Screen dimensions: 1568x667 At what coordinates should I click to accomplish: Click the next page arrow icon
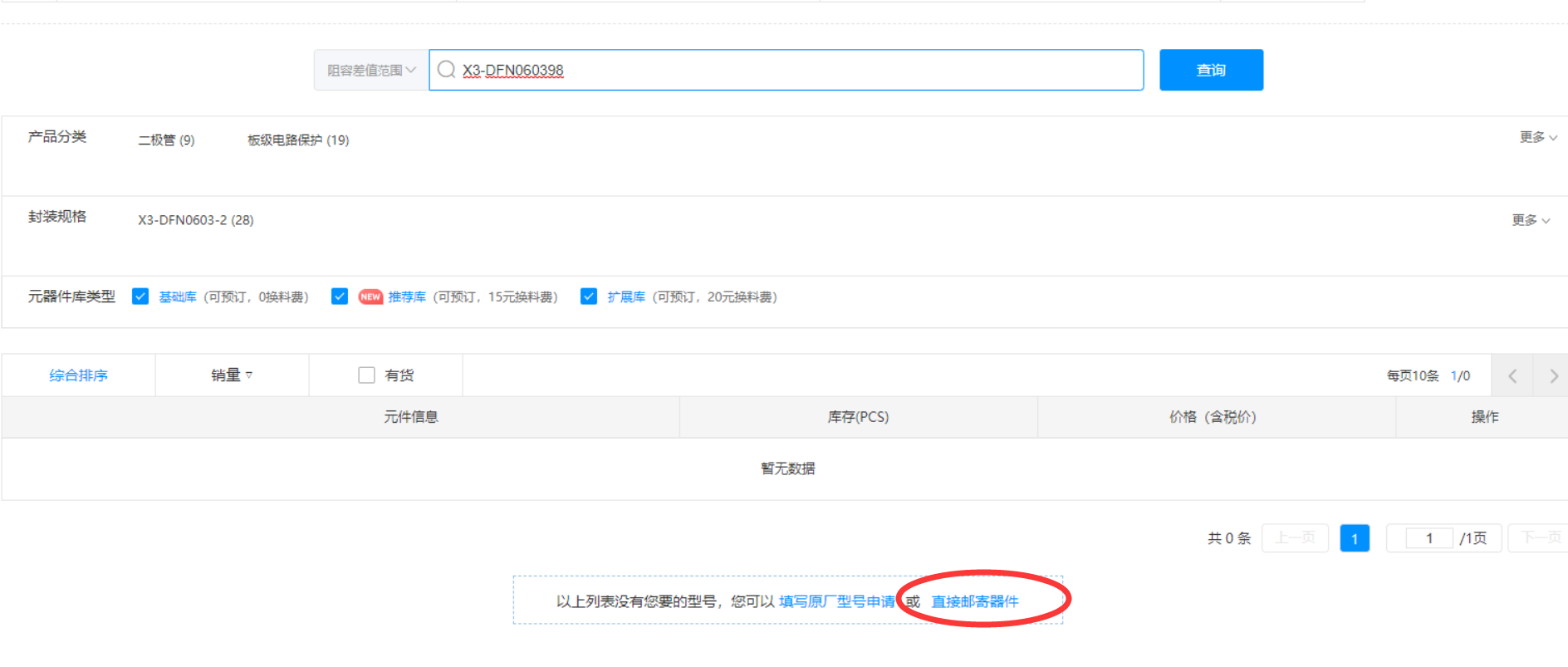[1553, 376]
